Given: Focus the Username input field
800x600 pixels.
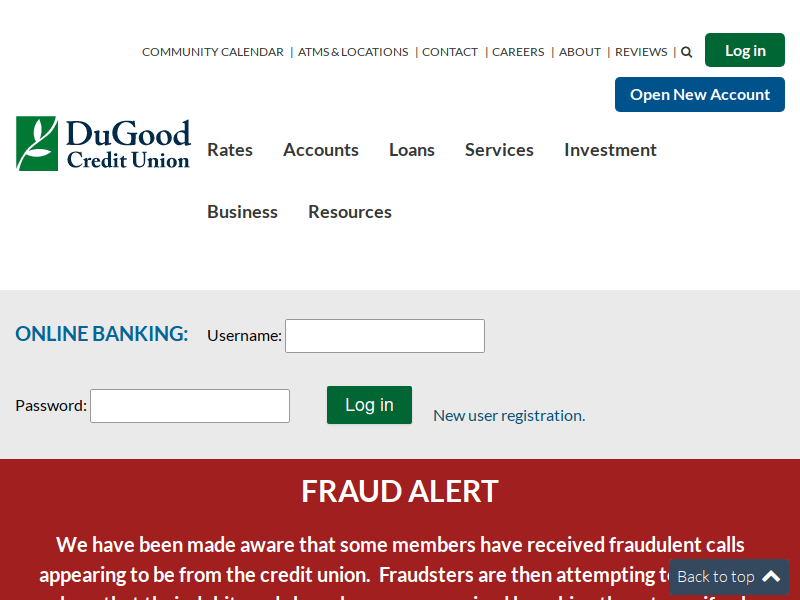Looking at the screenshot, I should 385,336.
